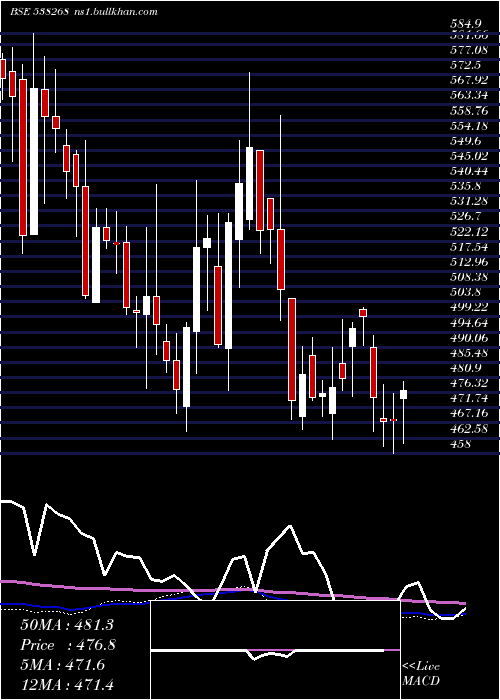Click the 545.02 price axis value
500x700 pixels.
[468, 156]
